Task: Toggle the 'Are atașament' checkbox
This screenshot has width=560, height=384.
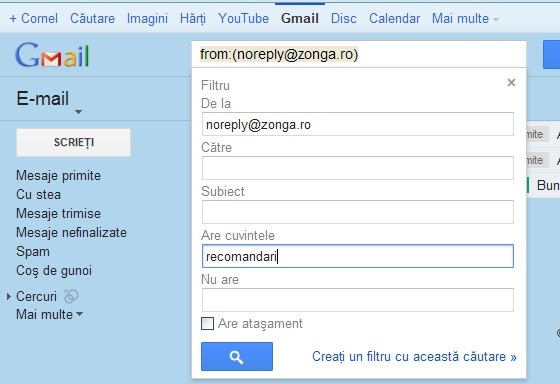Action: (x=208, y=323)
